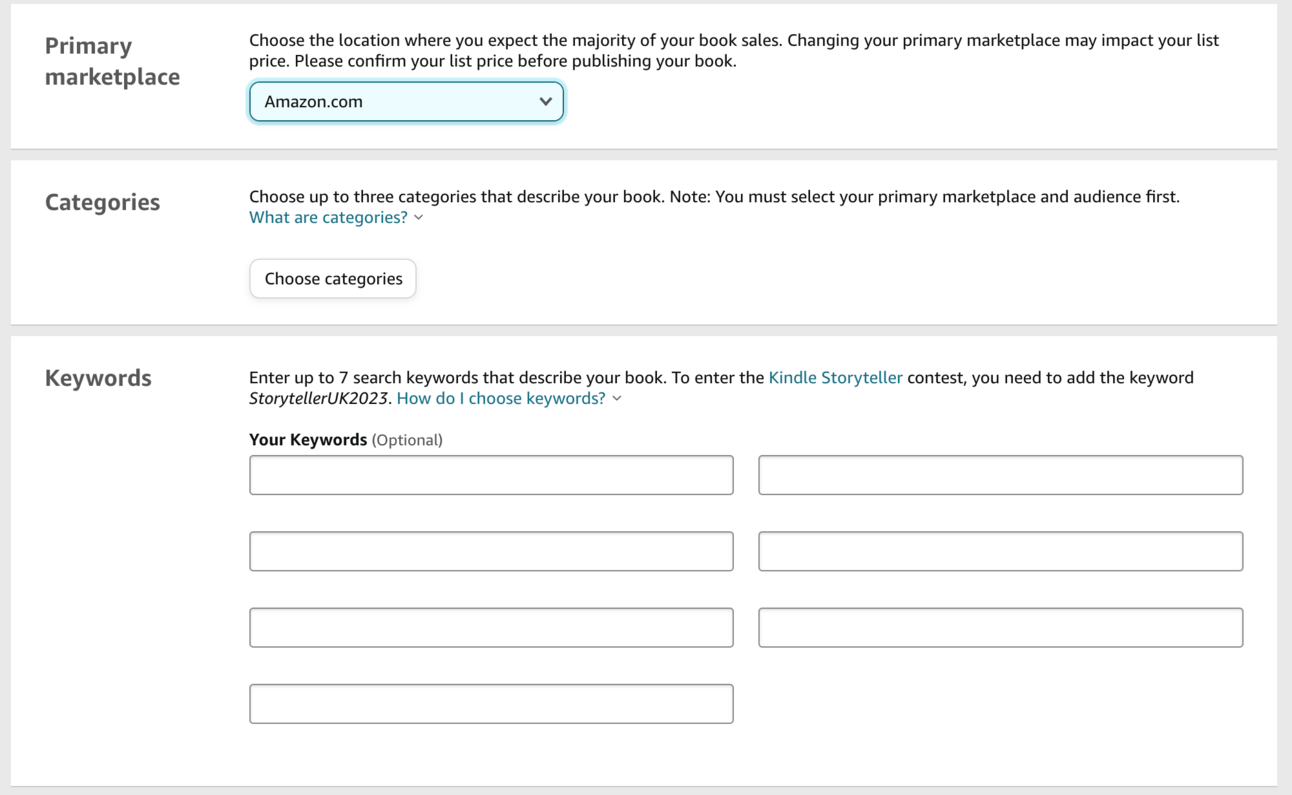The height and width of the screenshot is (795, 1292).
Task: Click the 'Your Keywords (Optional)' label
Action: pos(345,440)
